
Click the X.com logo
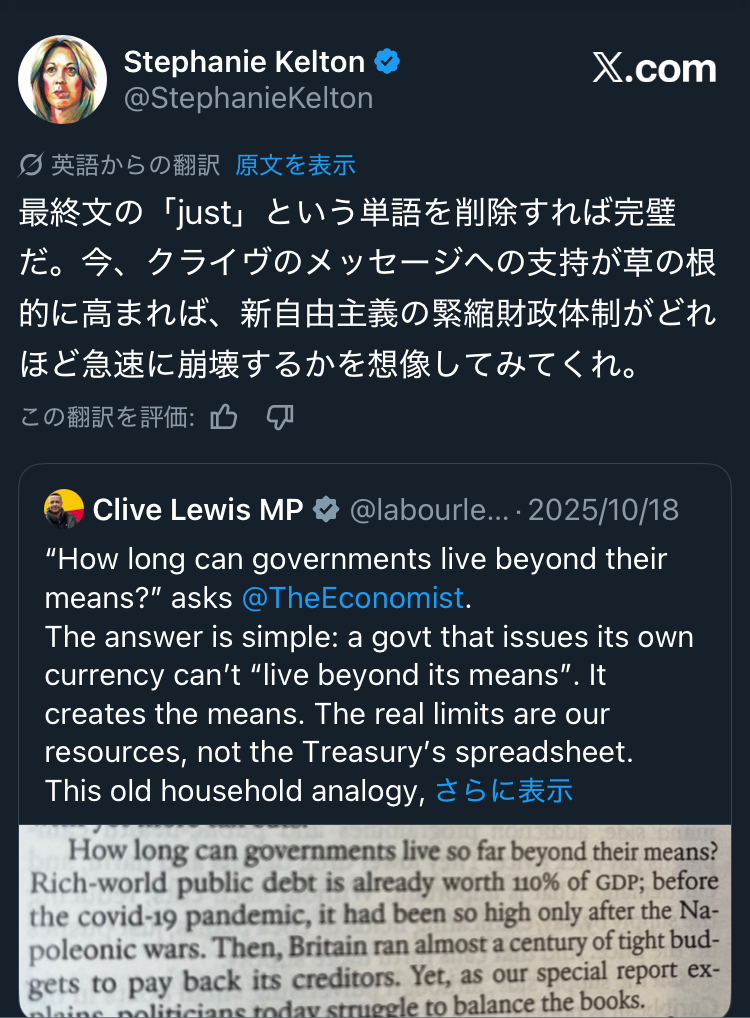pyautogui.click(x=654, y=69)
